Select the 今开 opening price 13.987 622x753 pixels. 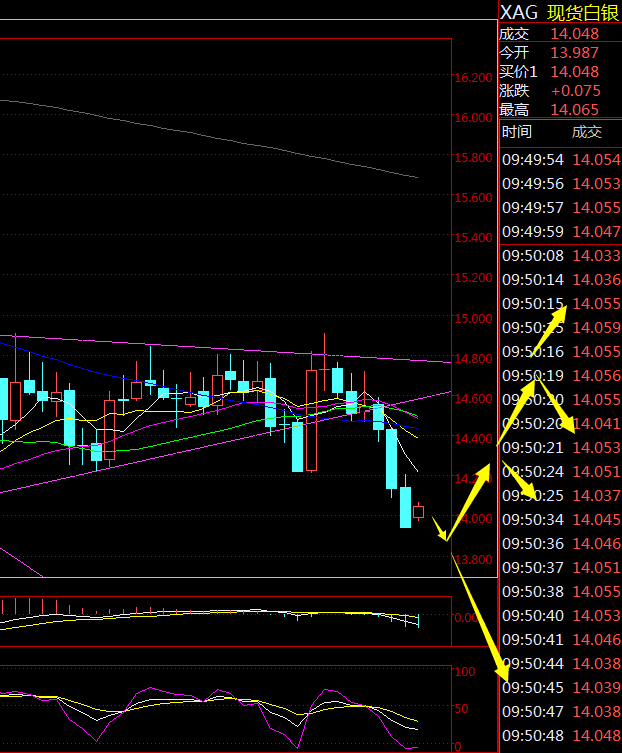(x=574, y=52)
